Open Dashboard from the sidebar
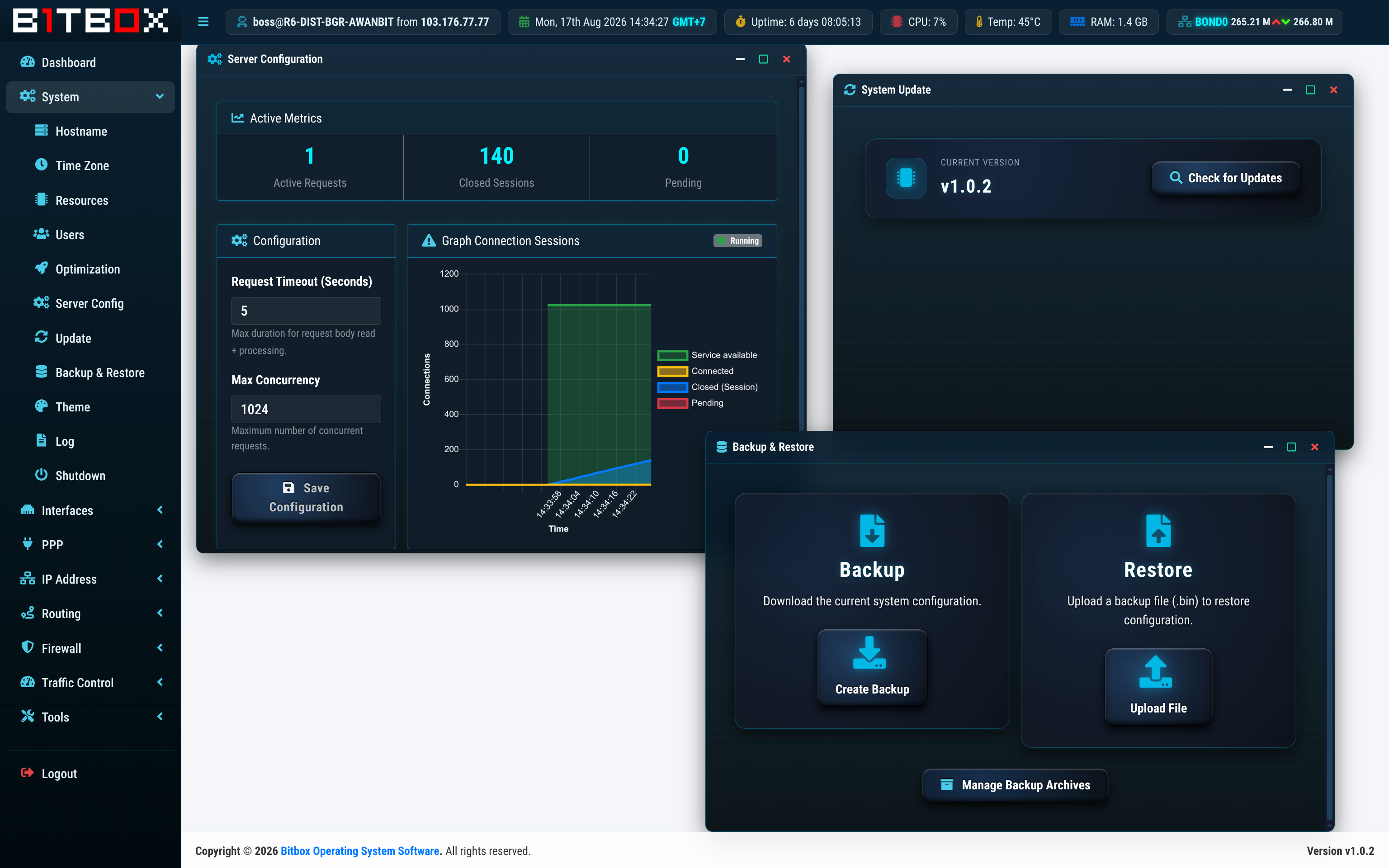 point(90,62)
